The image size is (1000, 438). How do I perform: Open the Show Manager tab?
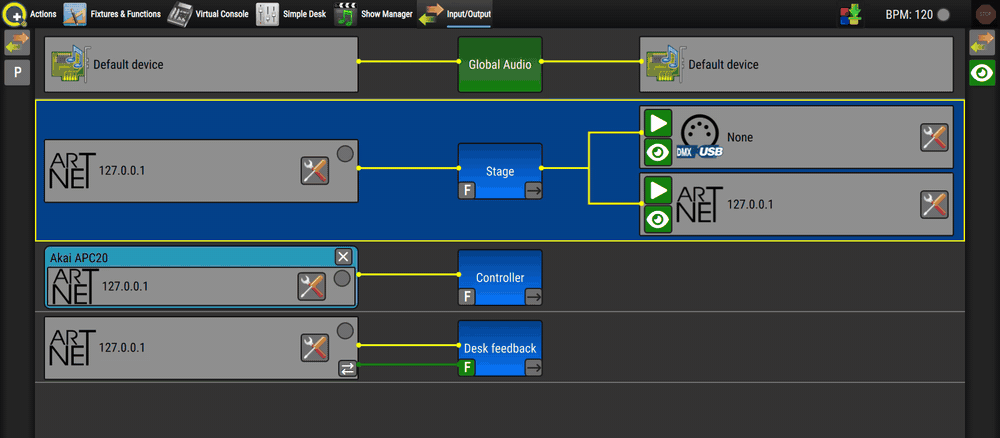coord(374,13)
